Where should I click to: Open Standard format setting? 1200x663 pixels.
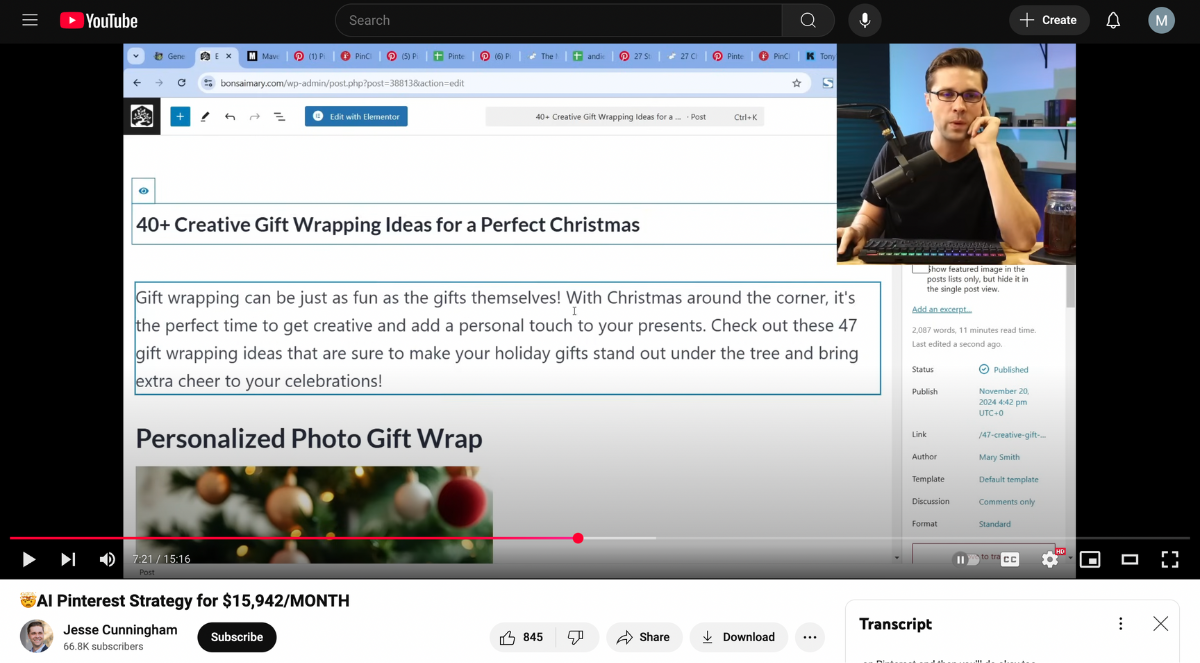(995, 524)
